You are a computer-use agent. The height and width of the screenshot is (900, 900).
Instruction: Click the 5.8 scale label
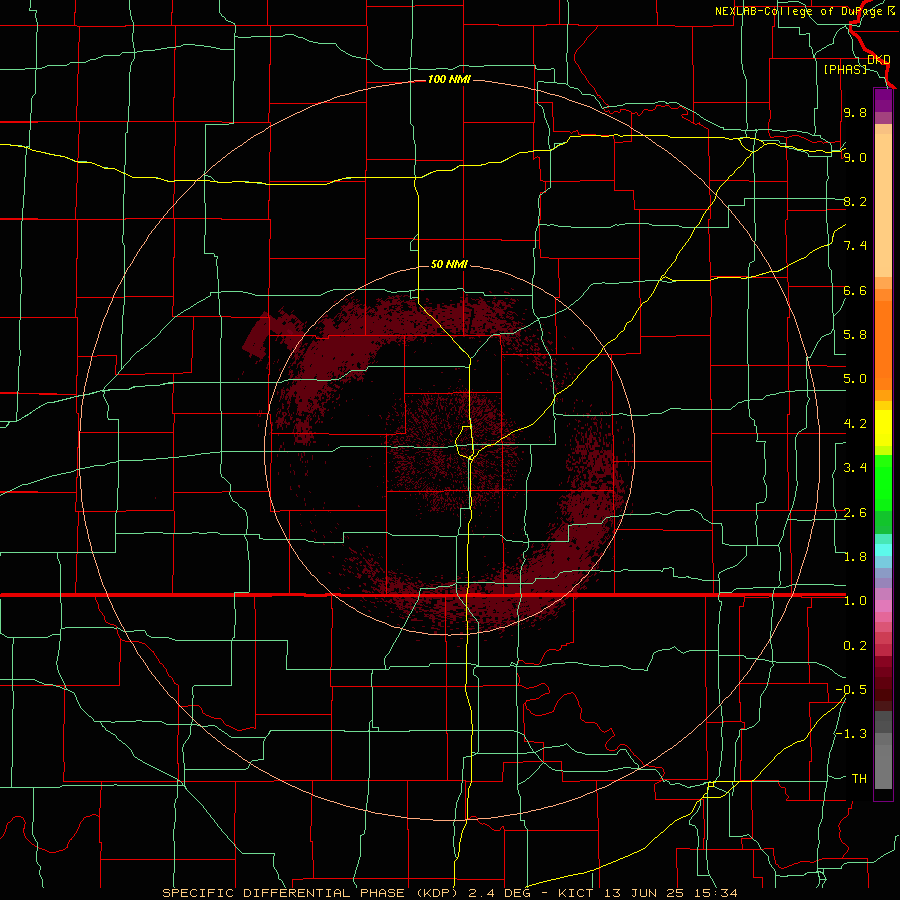pyautogui.click(x=855, y=335)
